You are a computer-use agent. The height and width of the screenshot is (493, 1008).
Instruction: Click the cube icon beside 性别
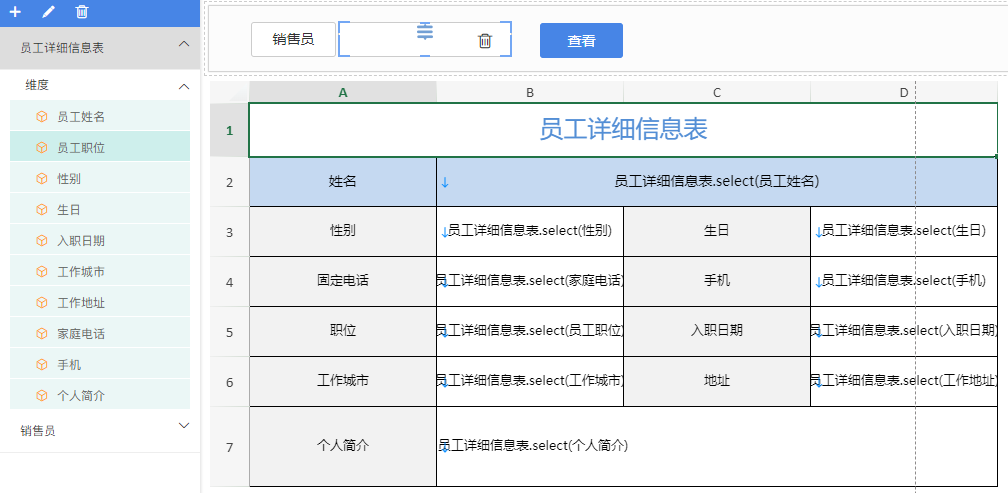click(x=42, y=179)
